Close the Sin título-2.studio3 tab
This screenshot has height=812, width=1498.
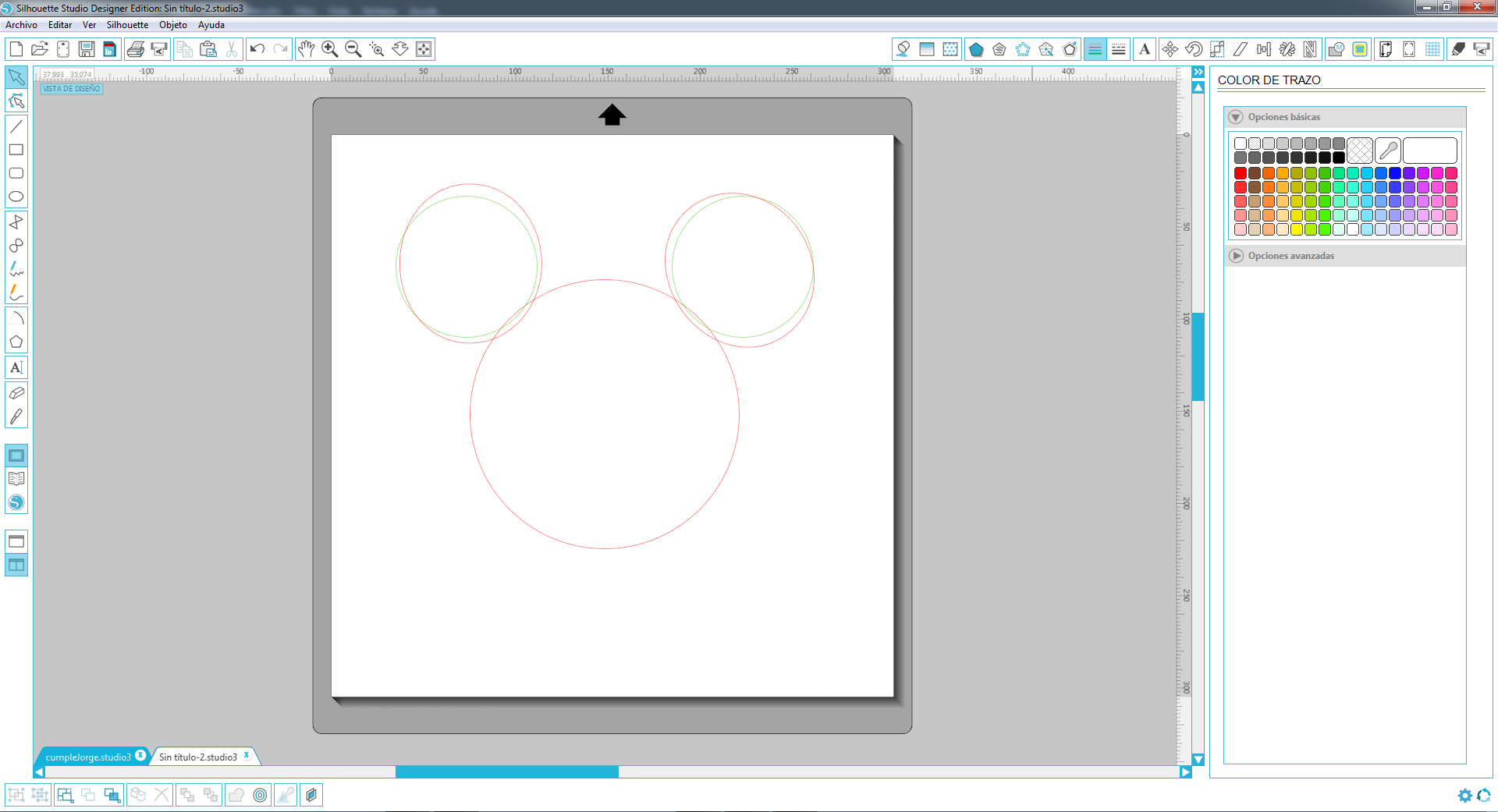click(247, 755)
